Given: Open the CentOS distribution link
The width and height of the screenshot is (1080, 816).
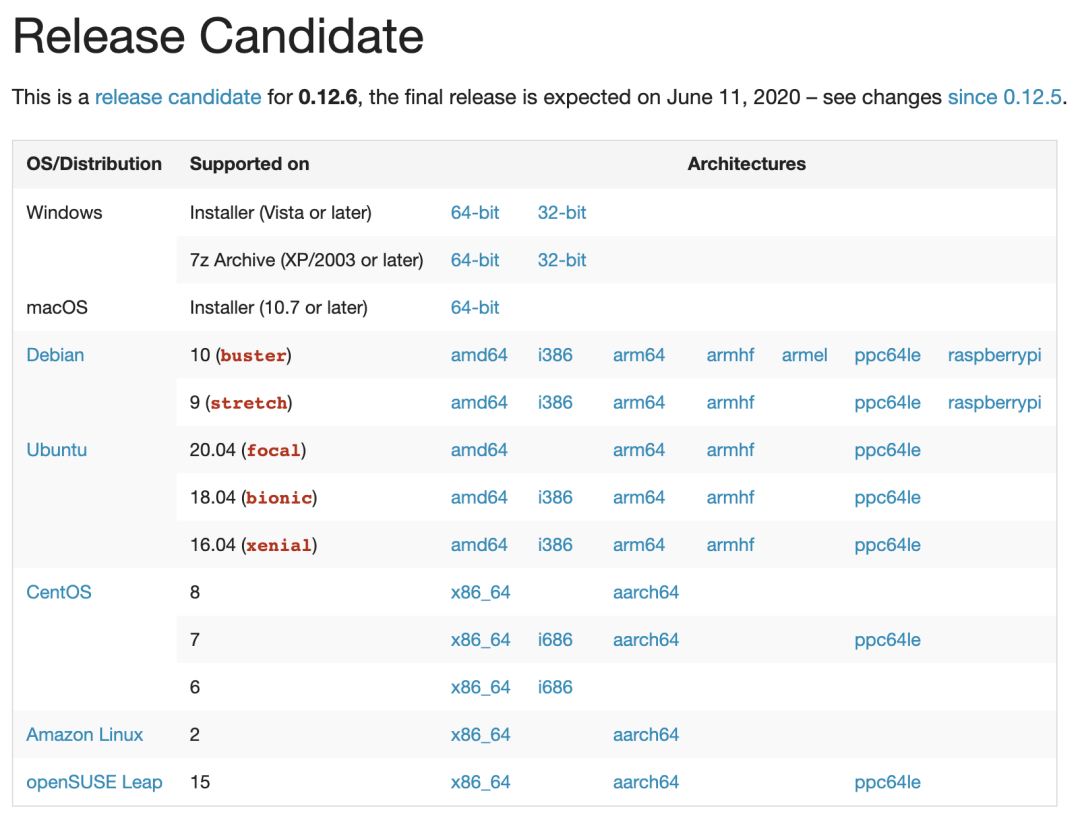Looking at the screenshot, I should [x=58, y=592].
